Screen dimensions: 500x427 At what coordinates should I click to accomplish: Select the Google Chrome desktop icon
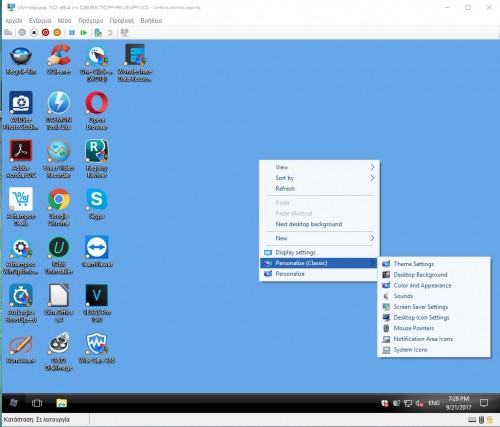coord(59,207)
